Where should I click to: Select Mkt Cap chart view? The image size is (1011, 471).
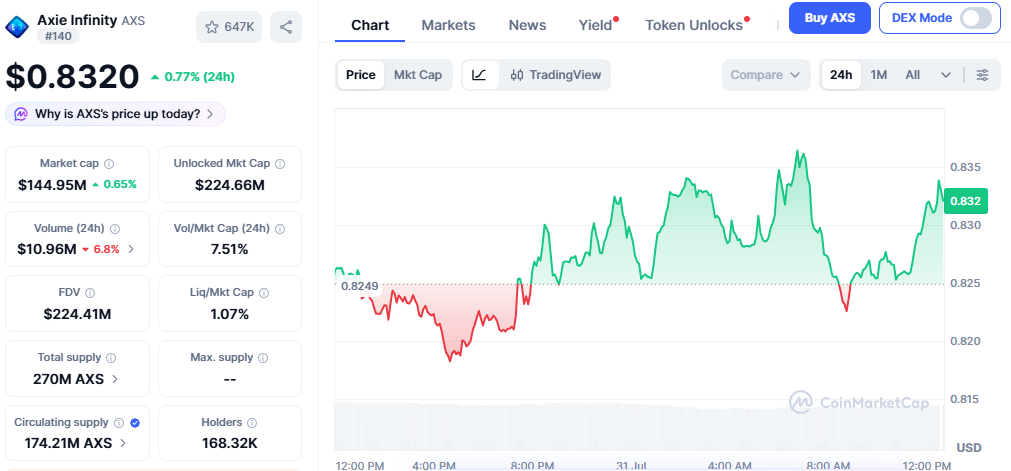418,75
